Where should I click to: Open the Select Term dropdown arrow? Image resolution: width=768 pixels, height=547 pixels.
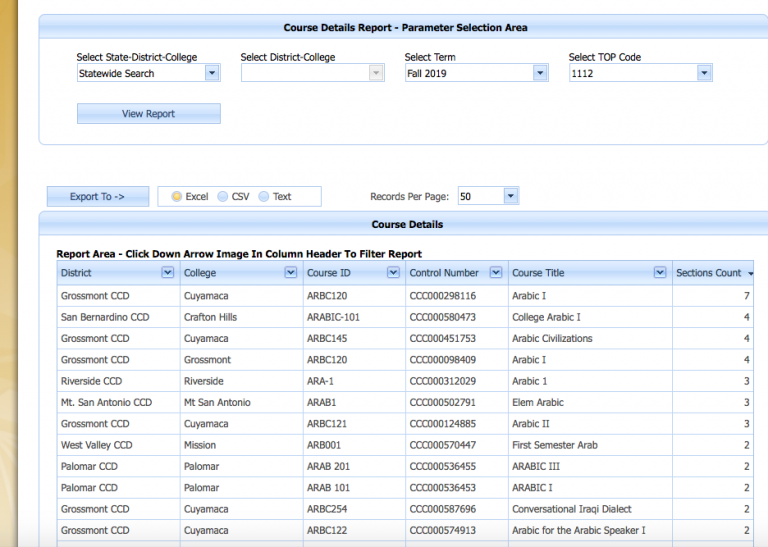pos(540,73)
